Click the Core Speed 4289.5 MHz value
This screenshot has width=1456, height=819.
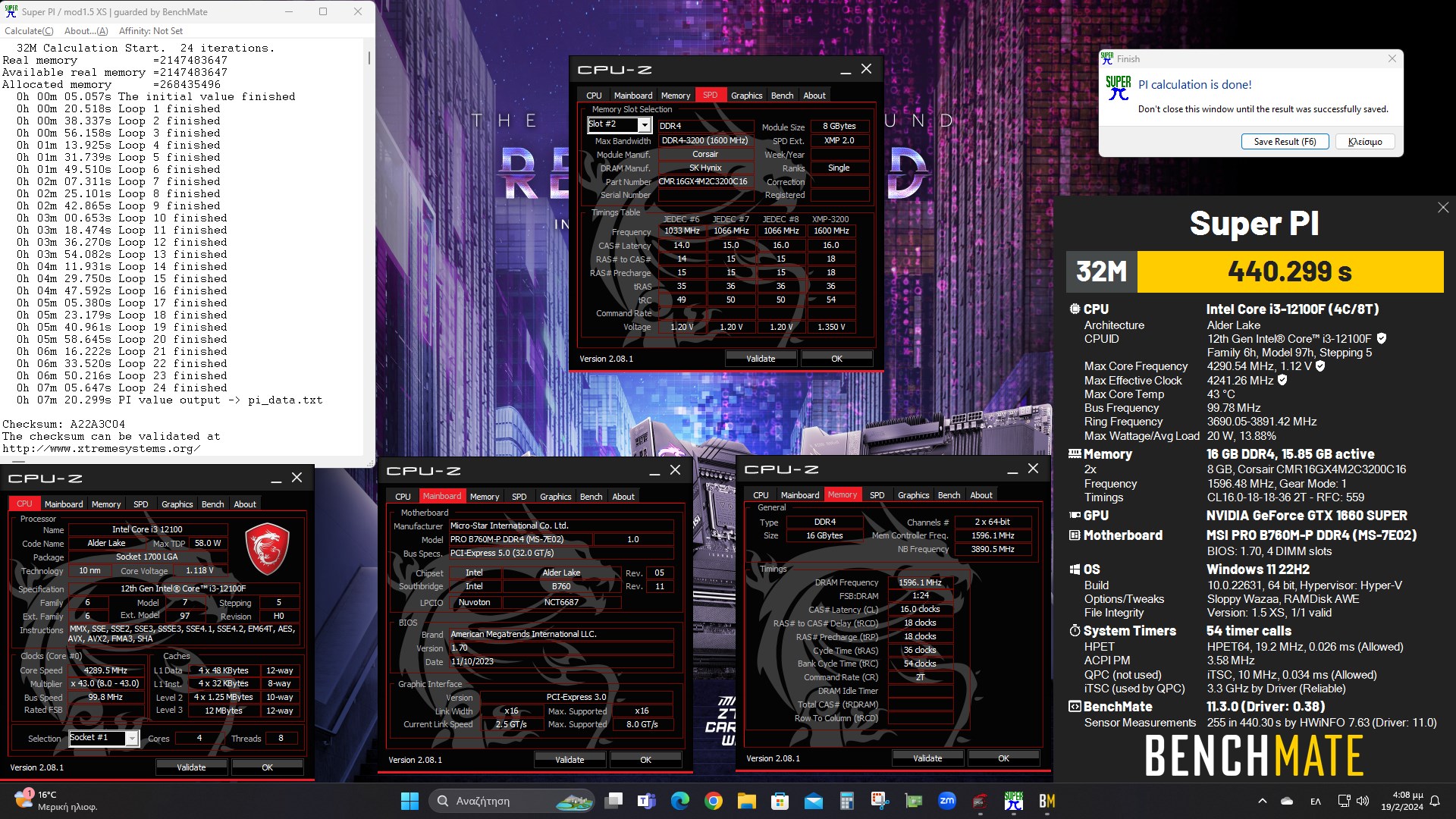pos(105,670)
